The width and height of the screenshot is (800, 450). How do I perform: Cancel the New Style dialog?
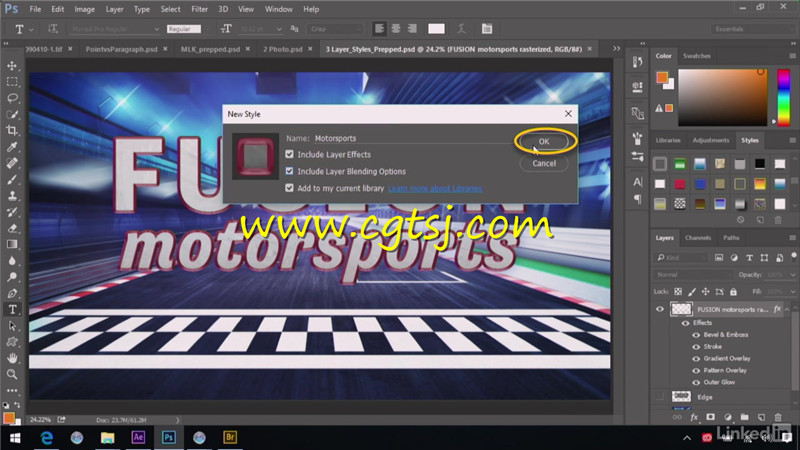click(544, 163)
